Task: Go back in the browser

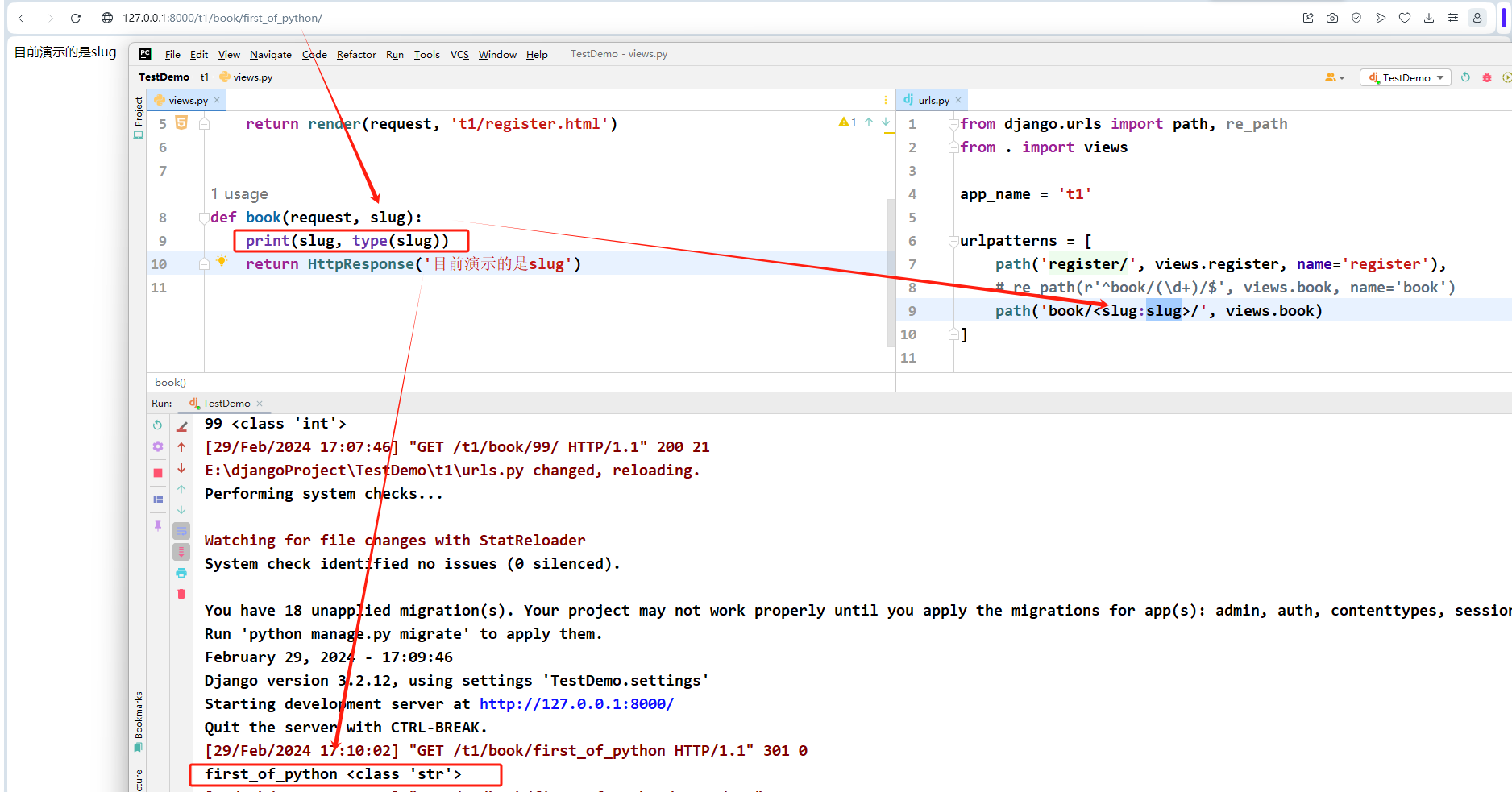Action: click(x=21, y=18)
